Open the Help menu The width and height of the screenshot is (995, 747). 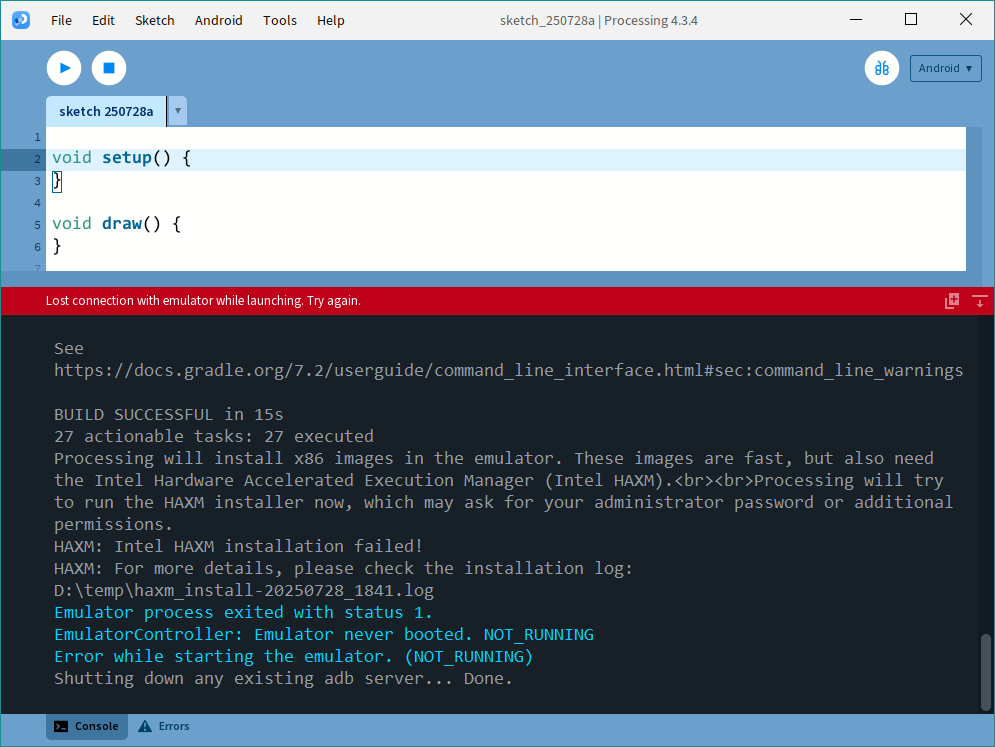[x=331, y=20]
